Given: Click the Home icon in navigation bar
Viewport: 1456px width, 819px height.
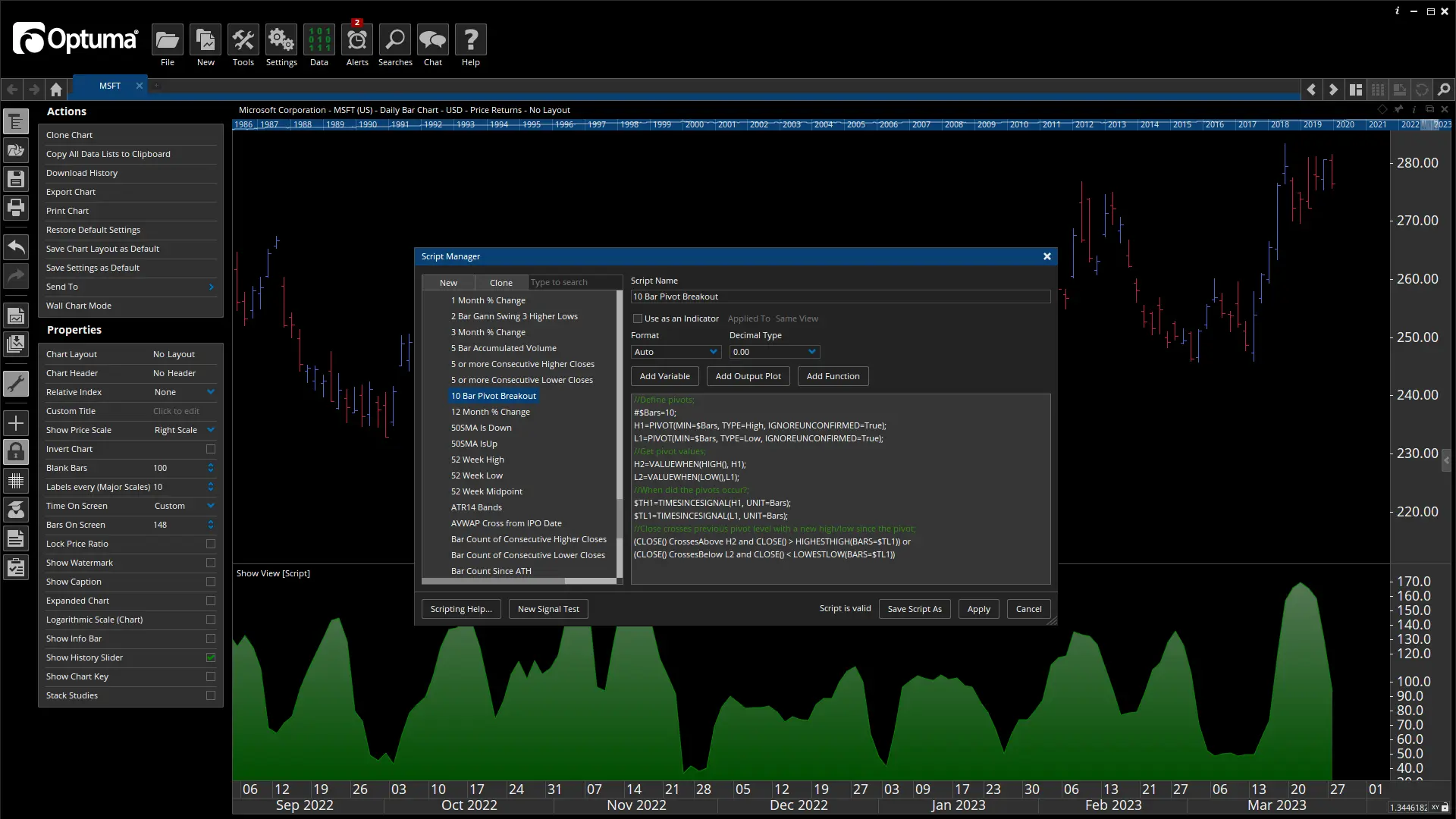Looking at the screenshot, I should tap(56, 89).
